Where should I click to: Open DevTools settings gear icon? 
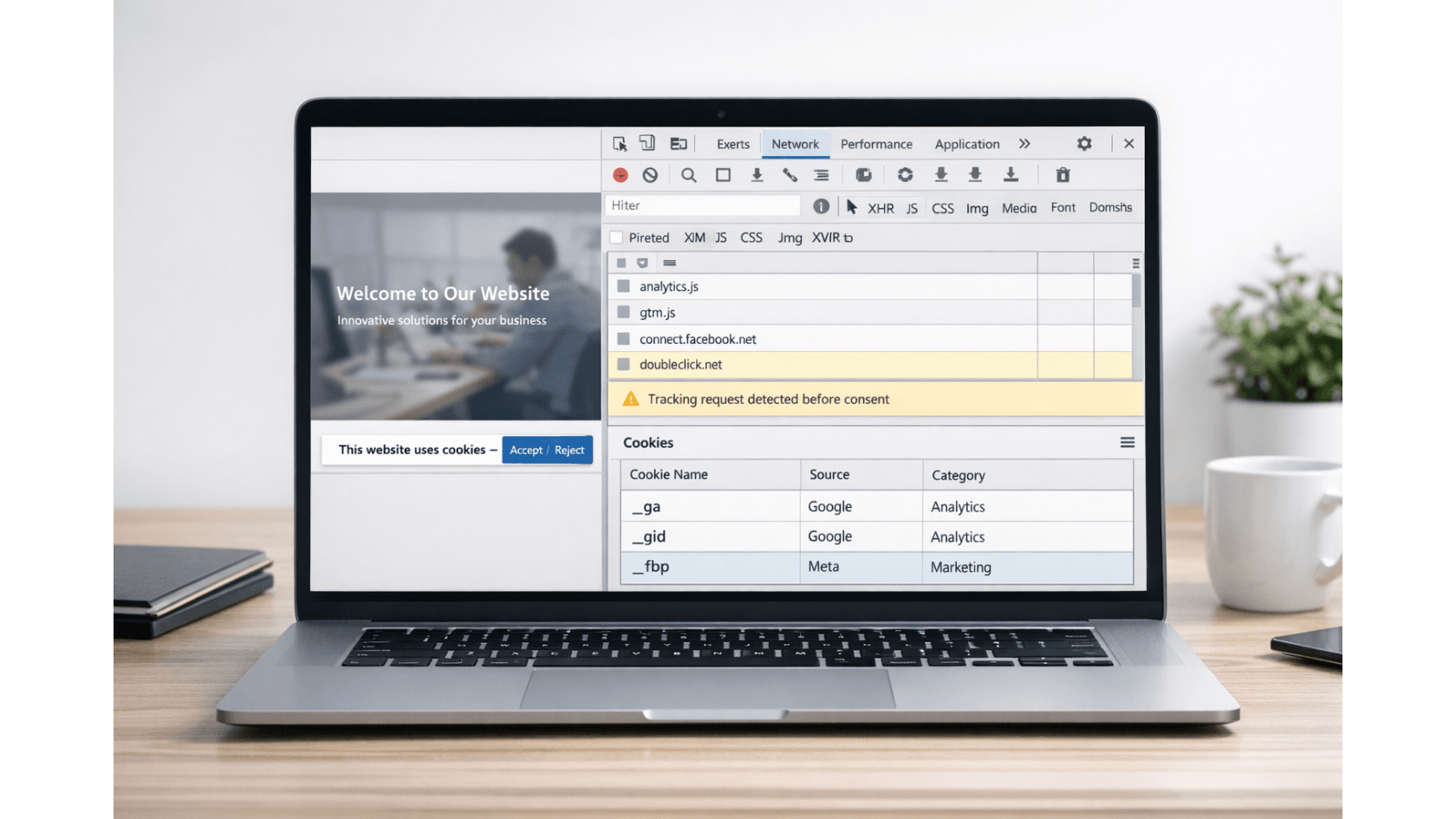(1084, 144)
